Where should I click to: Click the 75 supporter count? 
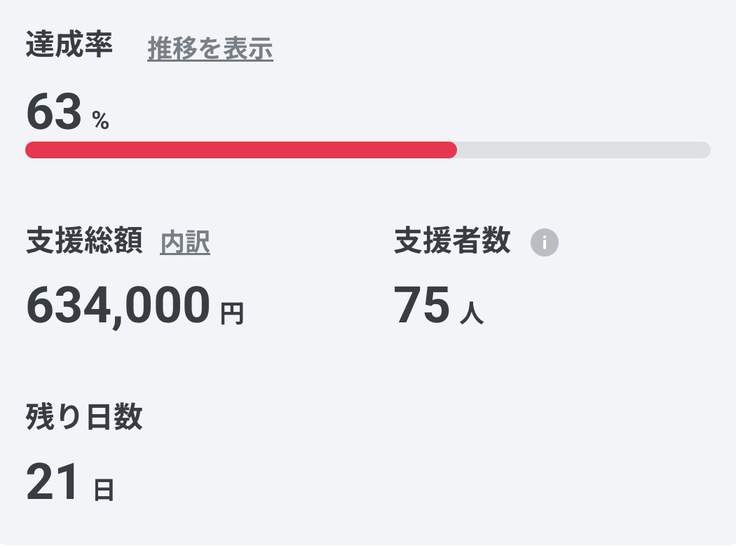[x=421, y=305]
